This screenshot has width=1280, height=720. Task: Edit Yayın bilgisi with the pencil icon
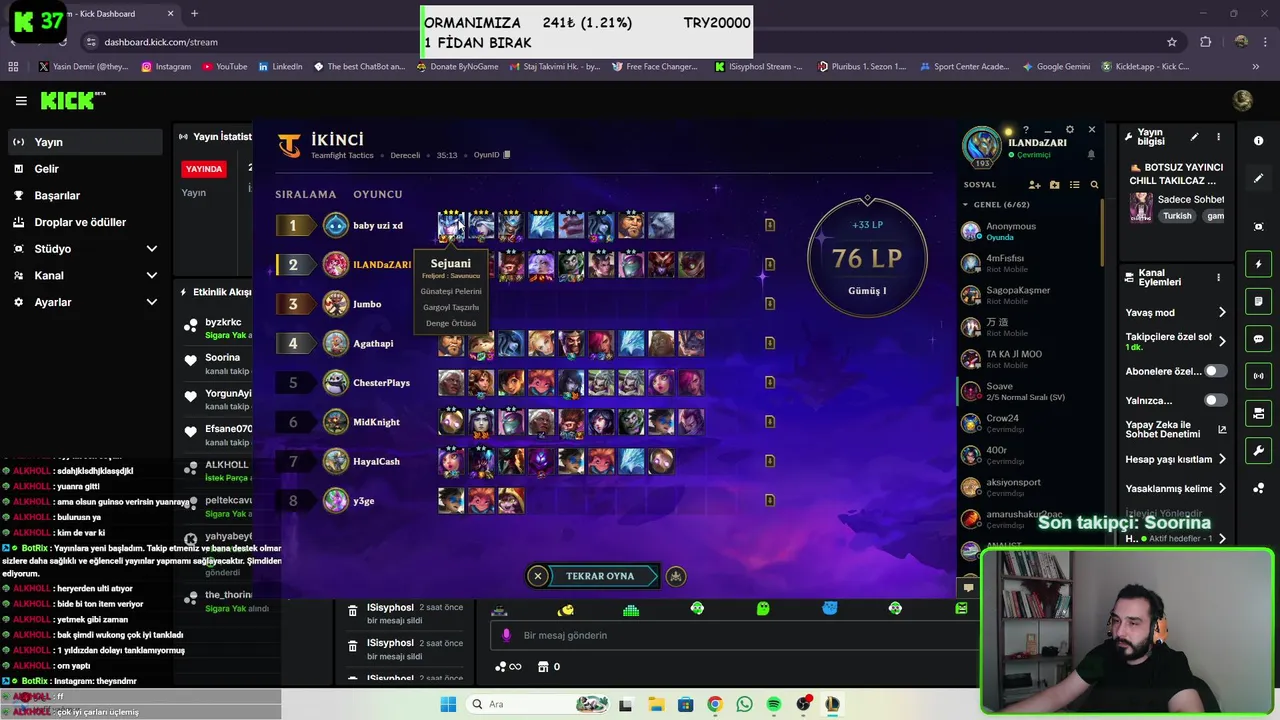(1194, 137)
